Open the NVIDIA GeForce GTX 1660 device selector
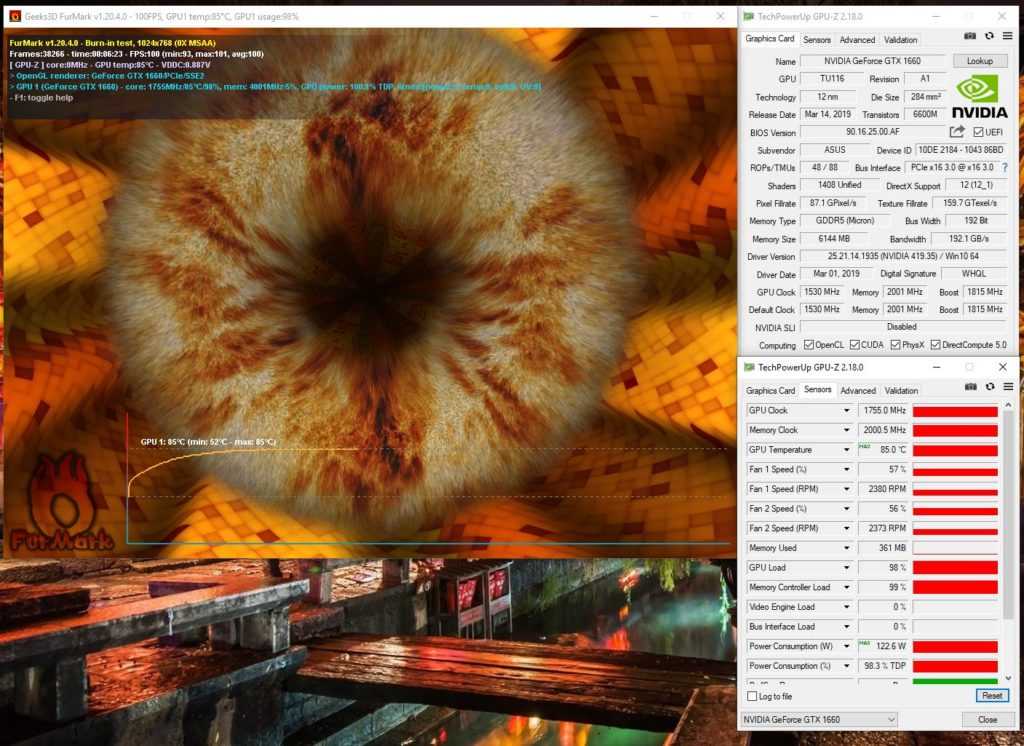 point(819,720)
